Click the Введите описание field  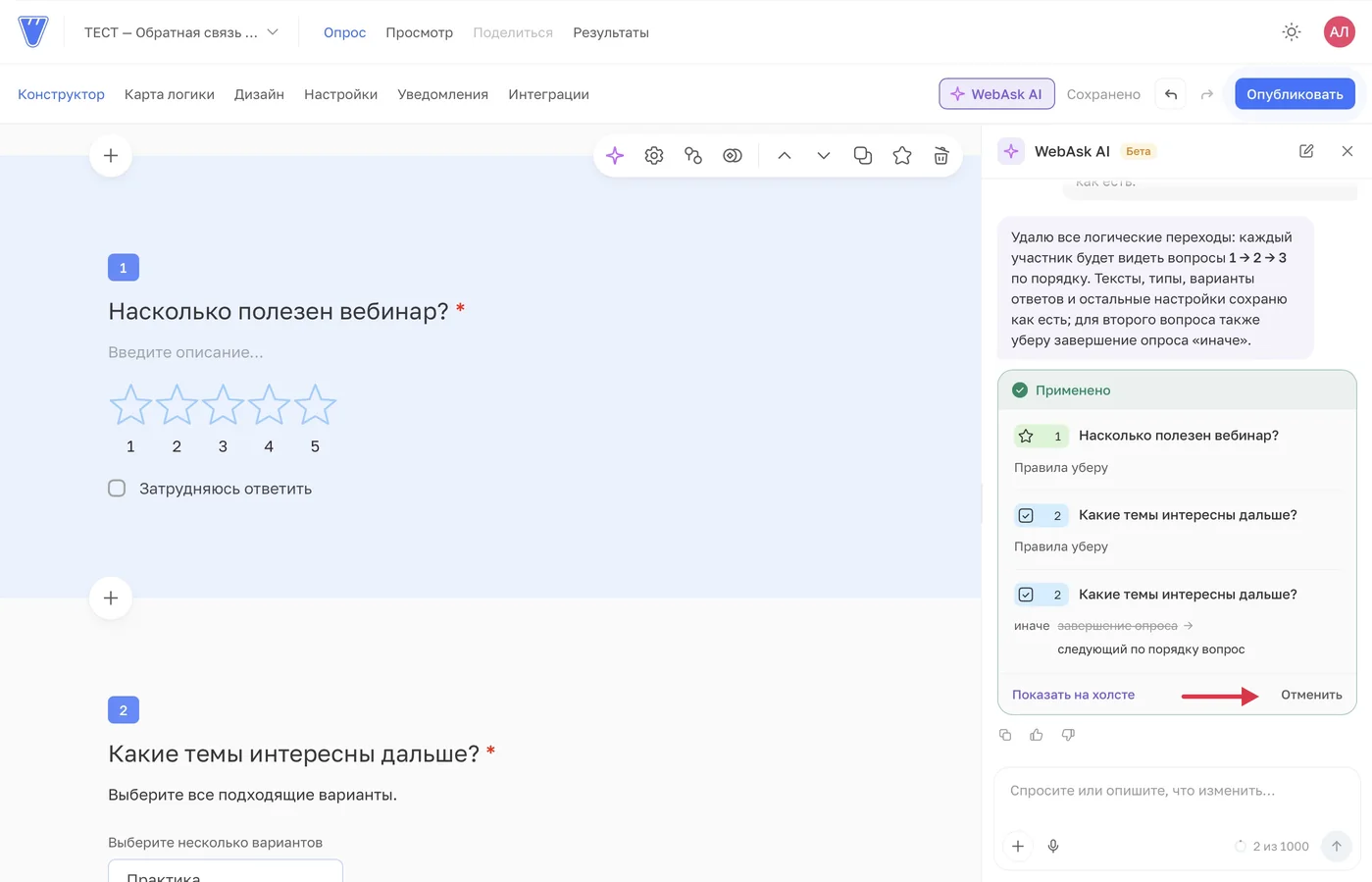[x=185, y=352]
